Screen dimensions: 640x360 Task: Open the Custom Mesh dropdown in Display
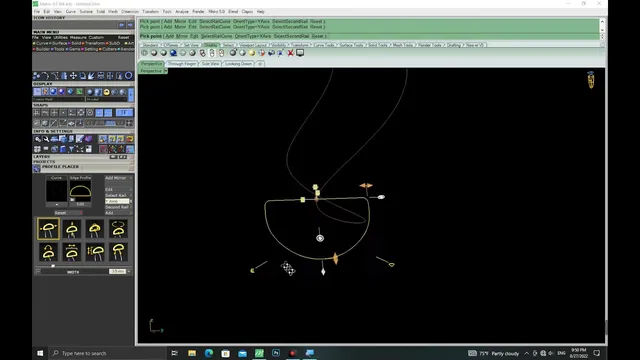(x=59, y=99)
